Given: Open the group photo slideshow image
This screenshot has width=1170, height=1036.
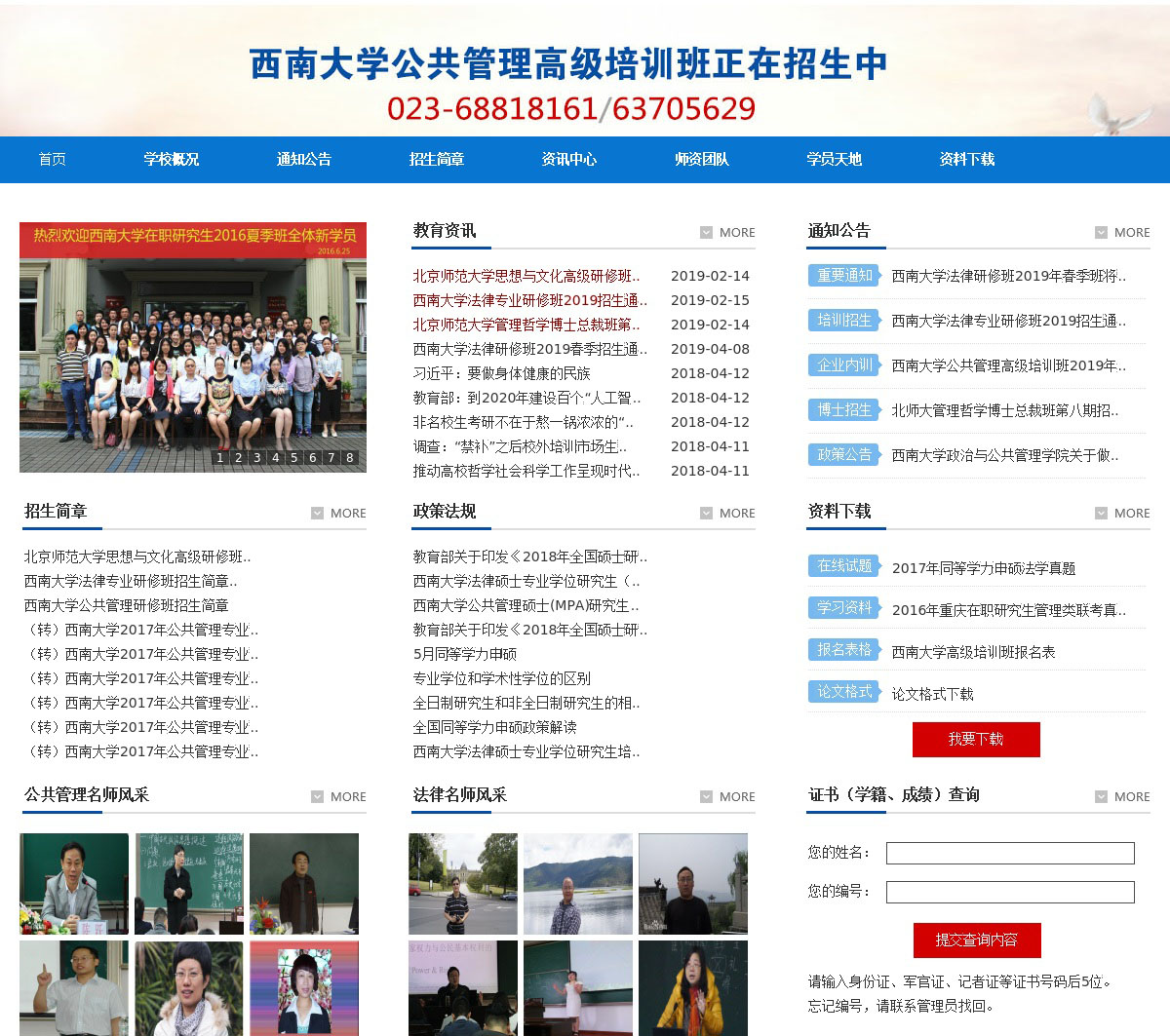Looking at the screenshot, I should click(193, 347).
